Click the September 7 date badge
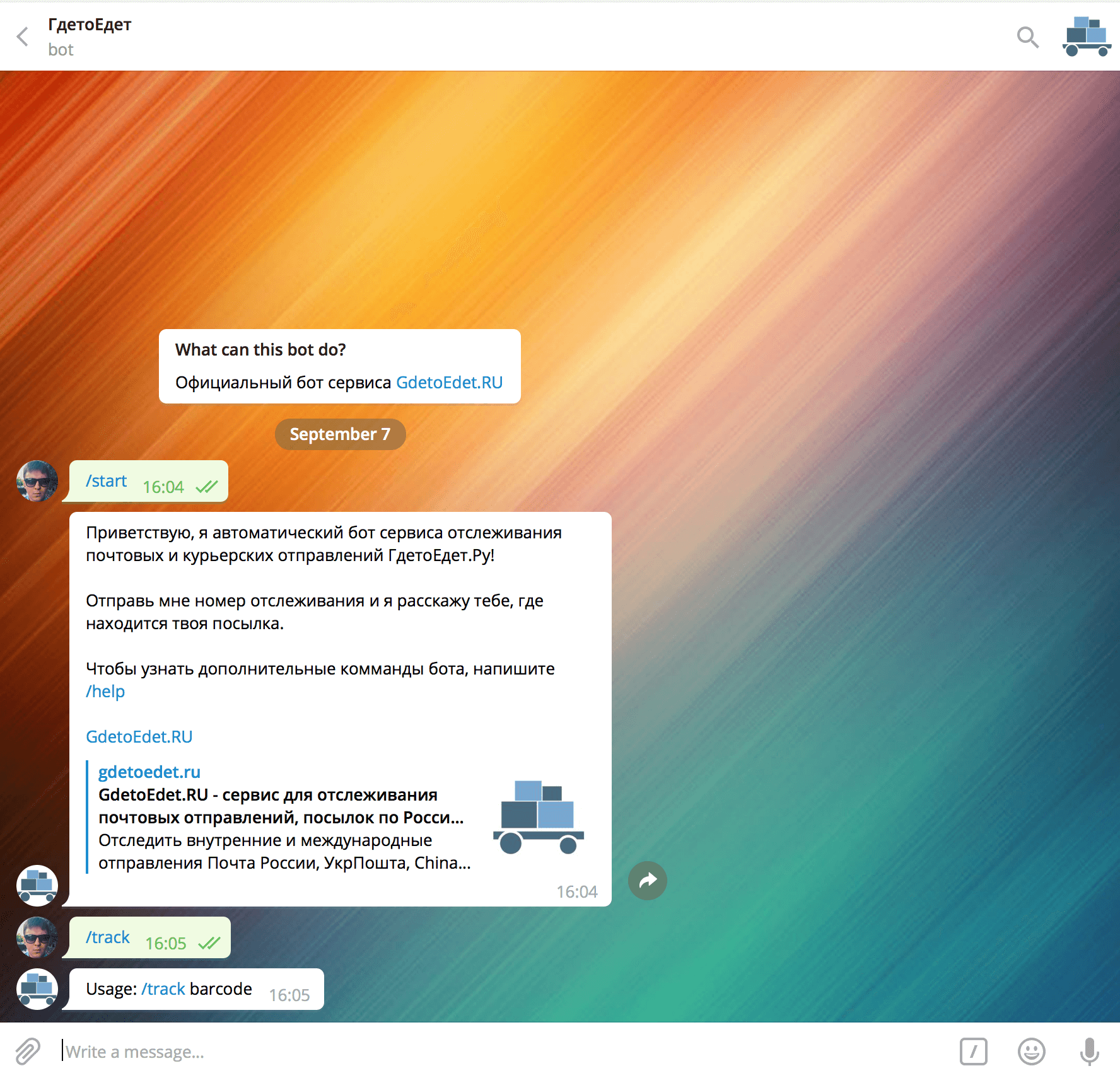Viewport: 1120px width, 1078px height. pos(340,434)
